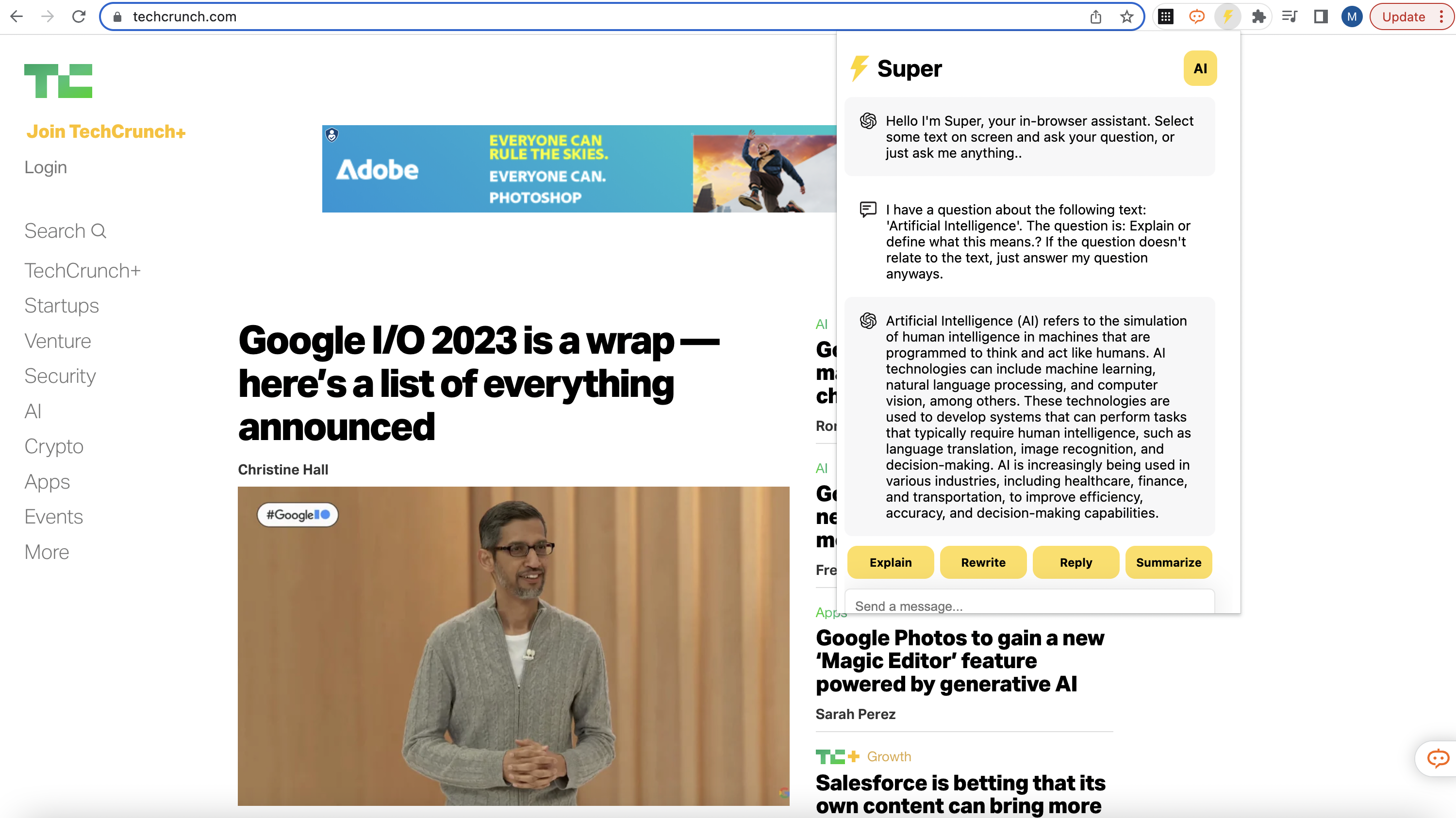The image size is (1456, 818).
Task: Go back with the browser back arrow
Action: tap(17, 16)
